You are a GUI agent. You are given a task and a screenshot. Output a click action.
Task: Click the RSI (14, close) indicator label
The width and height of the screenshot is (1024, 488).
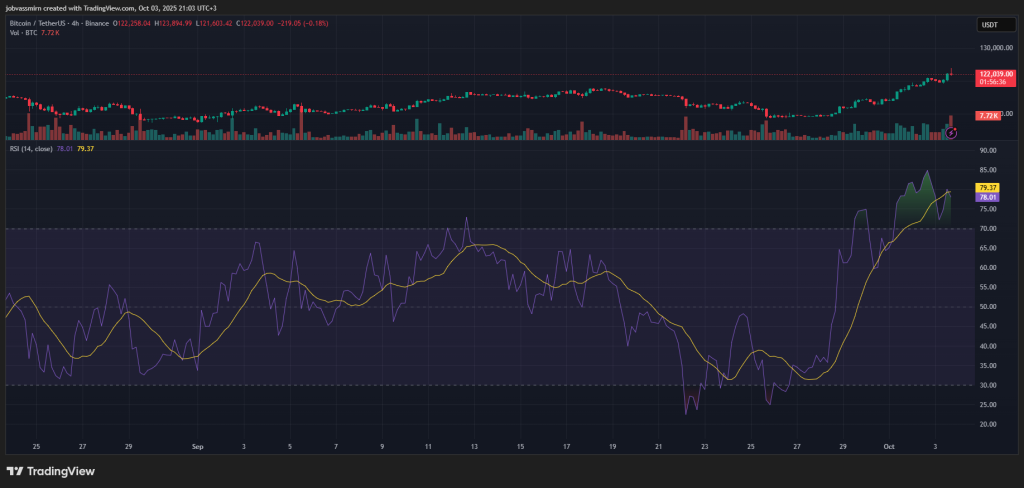[34, 148]
